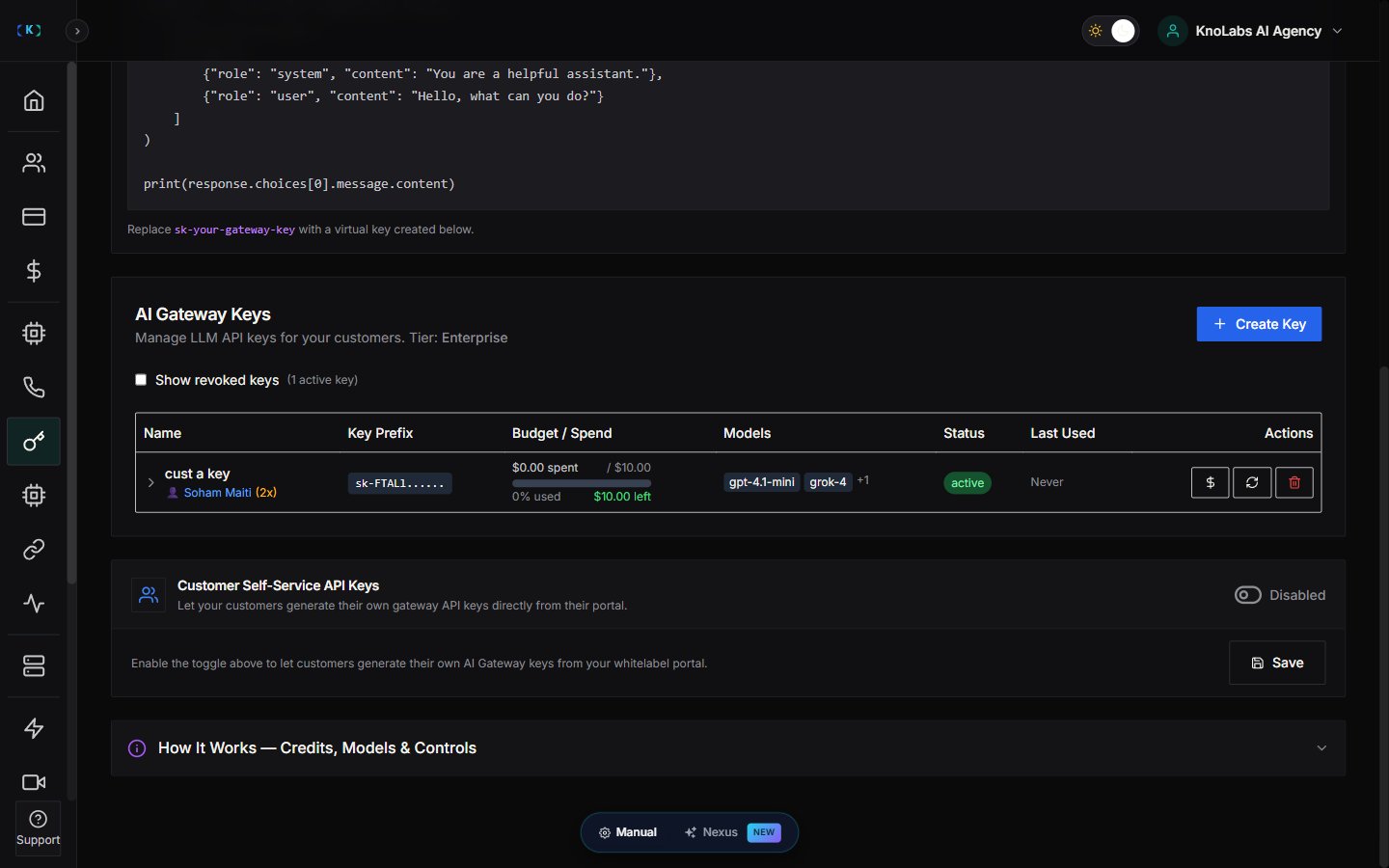Regenerate cust a key with refresh icon
The width and height of the screenshot is (1389, 868).
click(1252, 482)
